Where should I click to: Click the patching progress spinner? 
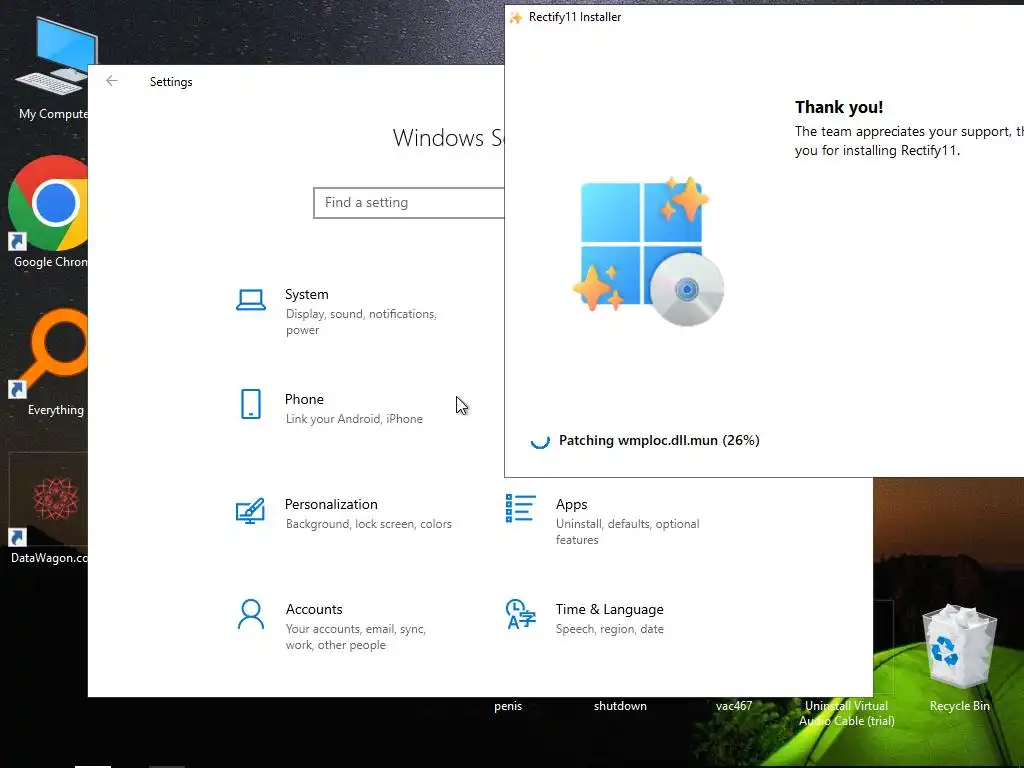point(540,440)
